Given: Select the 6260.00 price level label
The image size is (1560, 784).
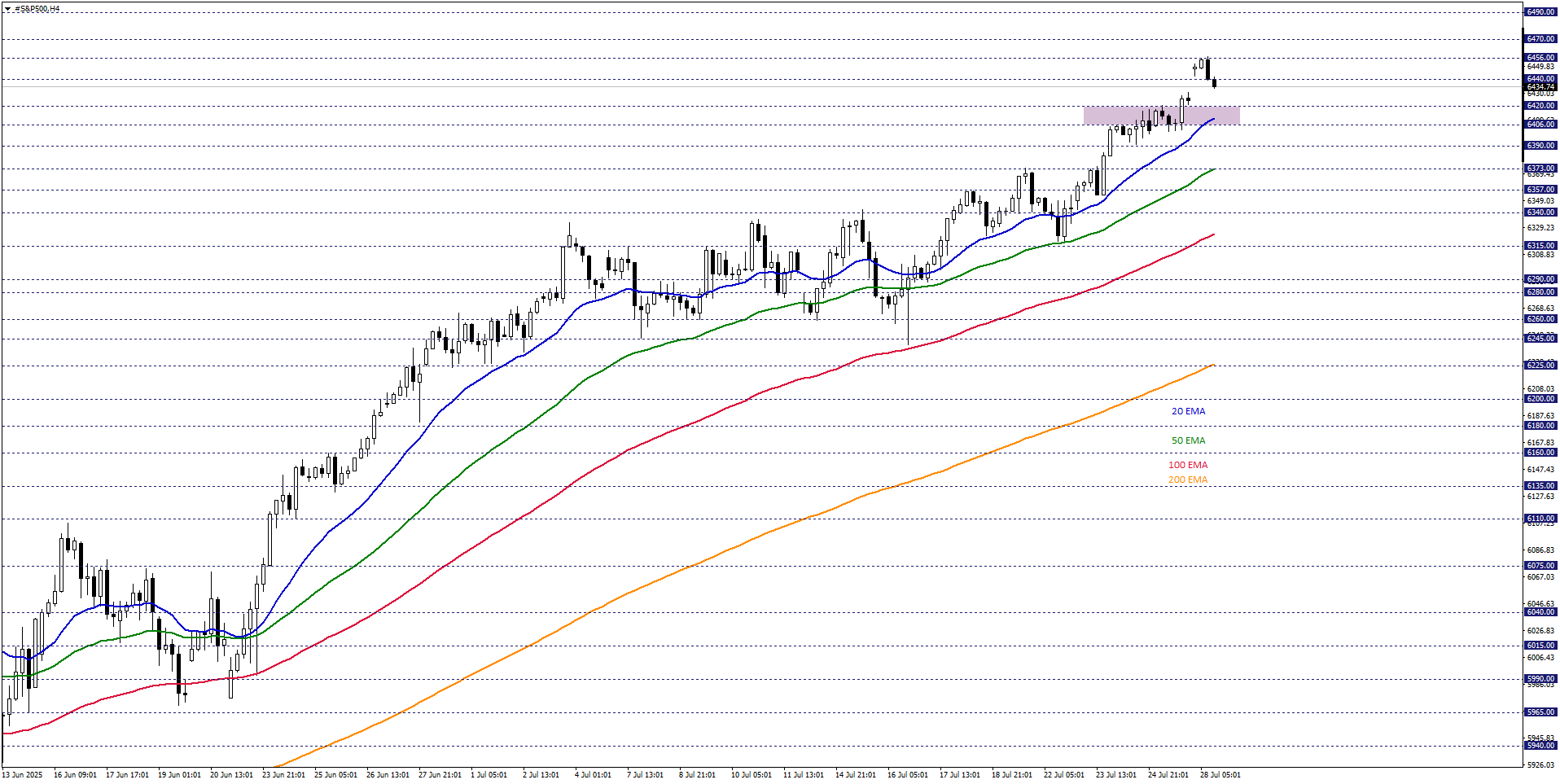Looking at the screenshot, I should [x=1540, y=319].
